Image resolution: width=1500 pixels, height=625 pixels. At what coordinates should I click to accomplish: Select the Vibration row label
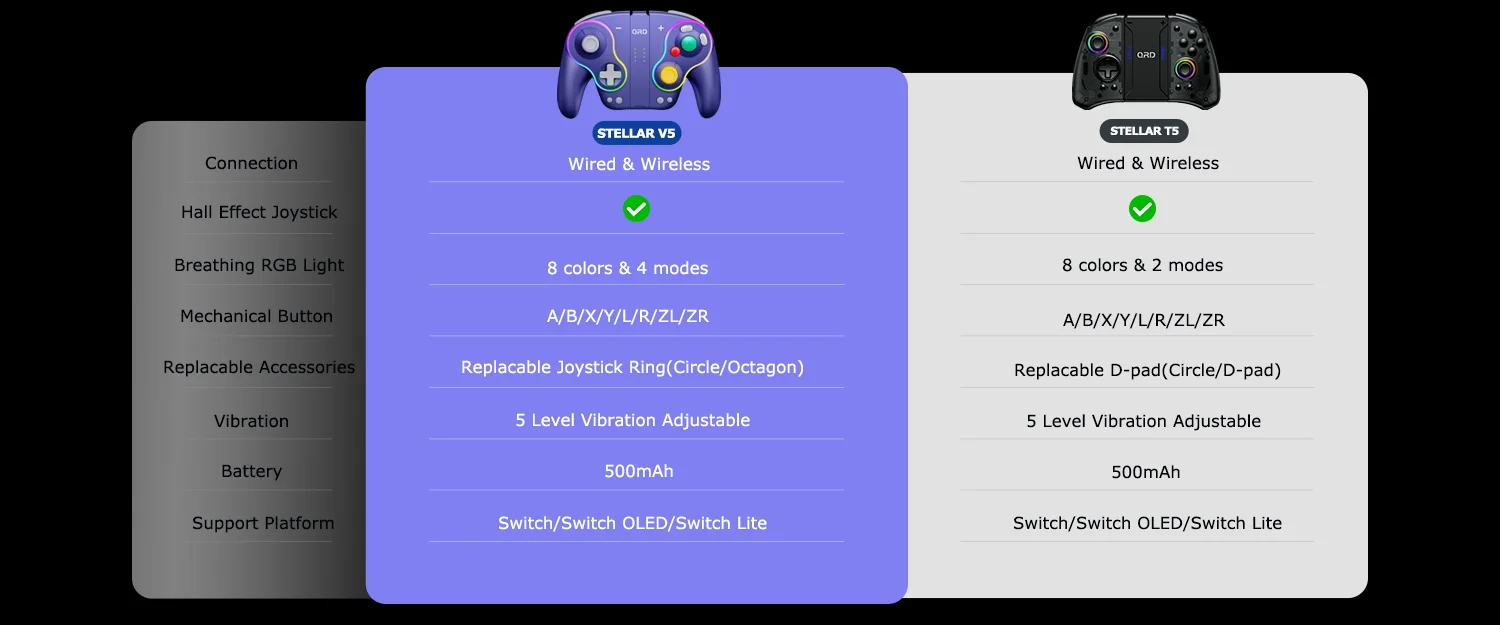pos(251,421)
